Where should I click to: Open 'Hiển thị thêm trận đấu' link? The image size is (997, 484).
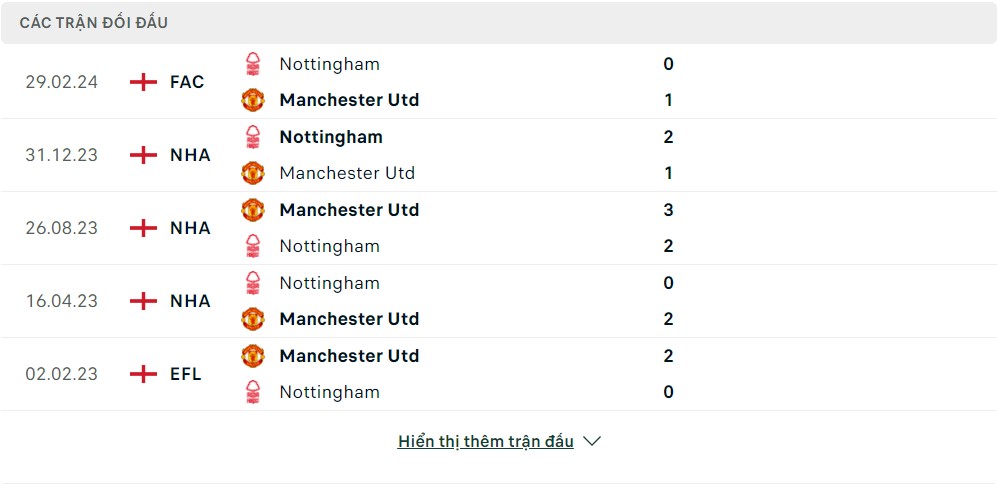click(486, 441)
